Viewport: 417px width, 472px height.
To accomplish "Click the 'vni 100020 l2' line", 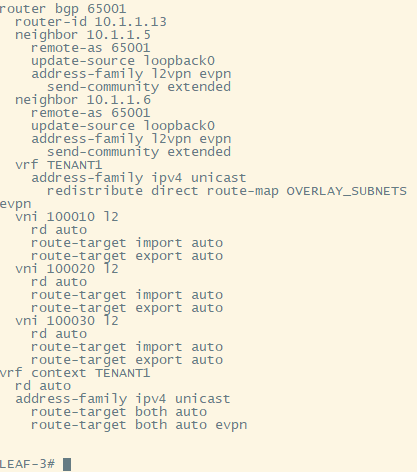I will [67, 269].
